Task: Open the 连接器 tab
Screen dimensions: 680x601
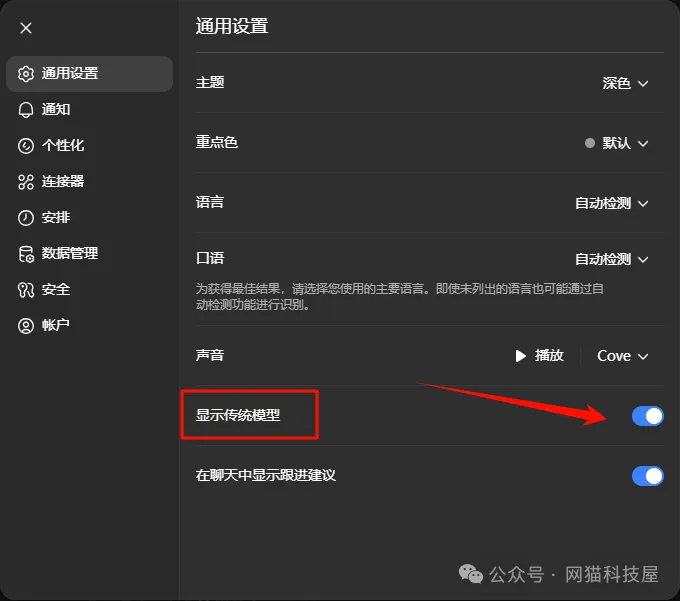Action: (x=89, y=182)
